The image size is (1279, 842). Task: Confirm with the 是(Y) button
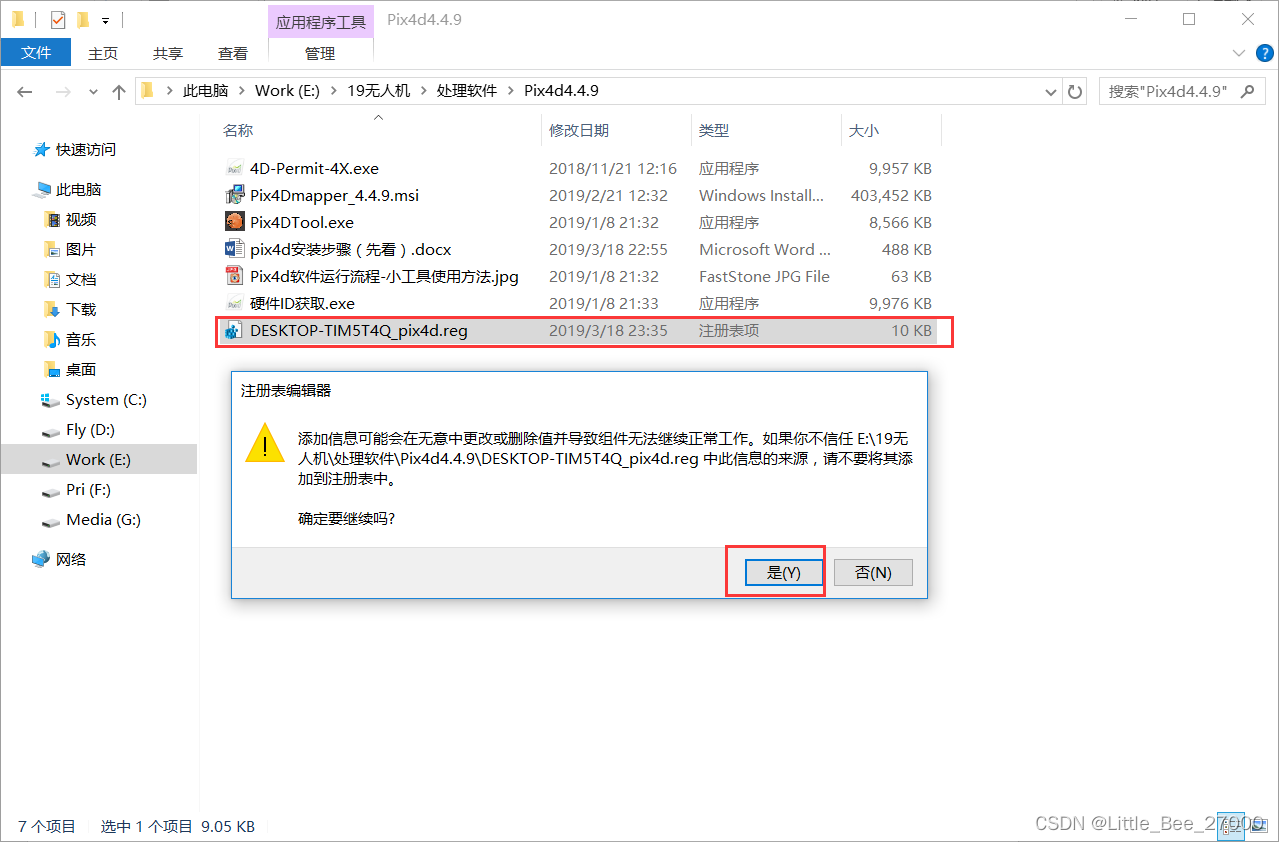(x=784, y=572)
